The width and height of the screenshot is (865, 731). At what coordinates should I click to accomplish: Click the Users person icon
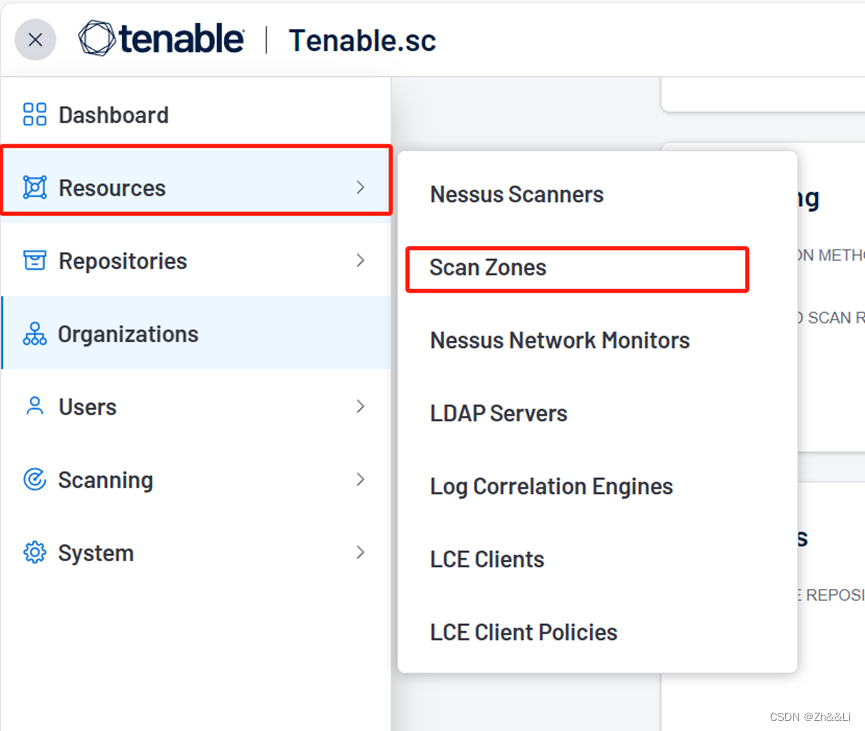[x=34, y=406]
